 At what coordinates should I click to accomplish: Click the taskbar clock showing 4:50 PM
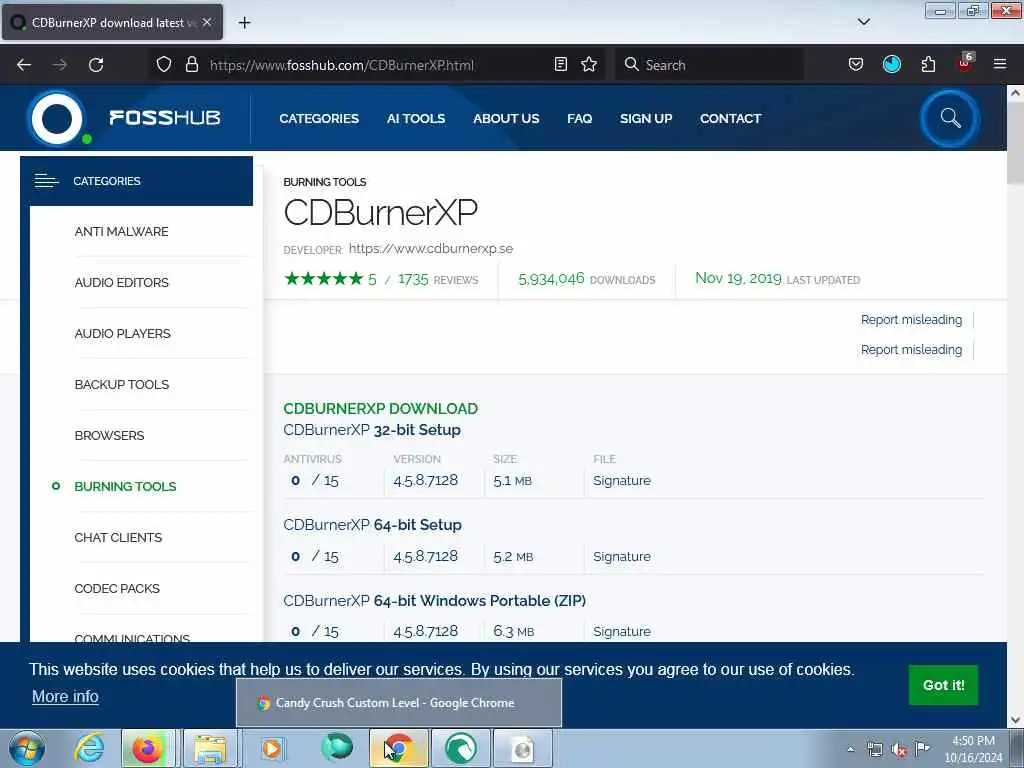[973, 749]
